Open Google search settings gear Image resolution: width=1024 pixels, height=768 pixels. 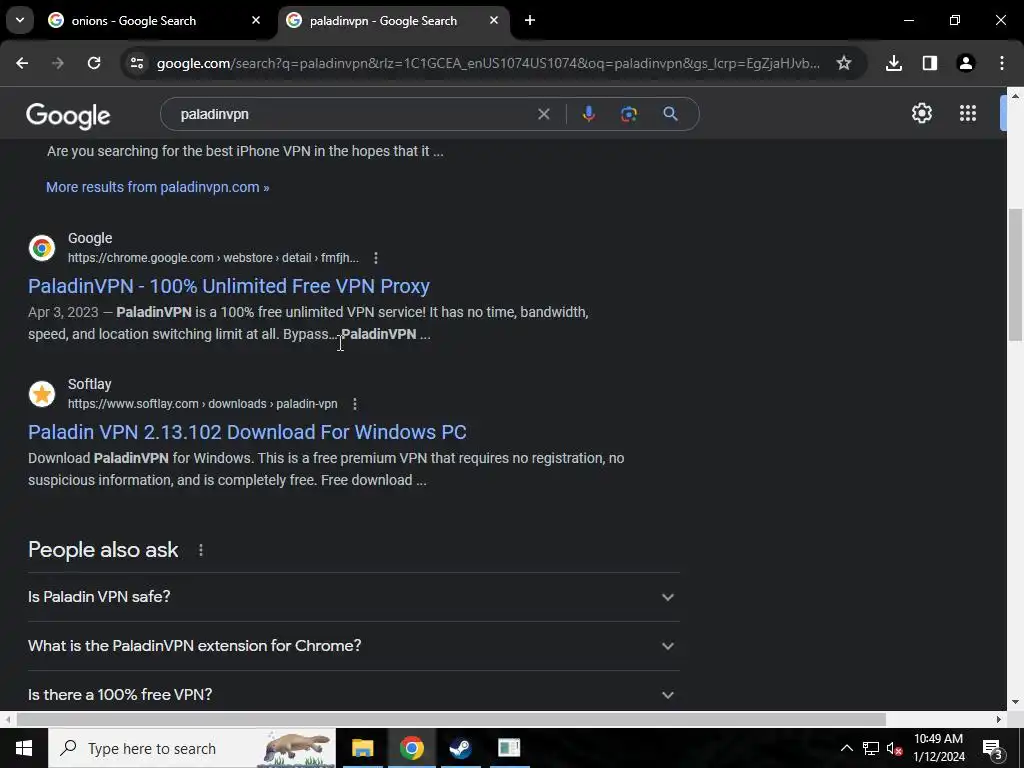pyautogui.click(x=921, y=114)
